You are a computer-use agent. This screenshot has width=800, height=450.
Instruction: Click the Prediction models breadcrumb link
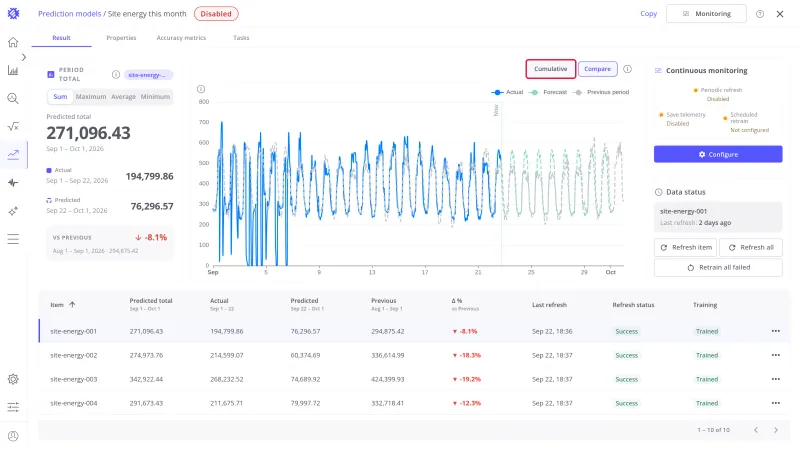(69, 14)
